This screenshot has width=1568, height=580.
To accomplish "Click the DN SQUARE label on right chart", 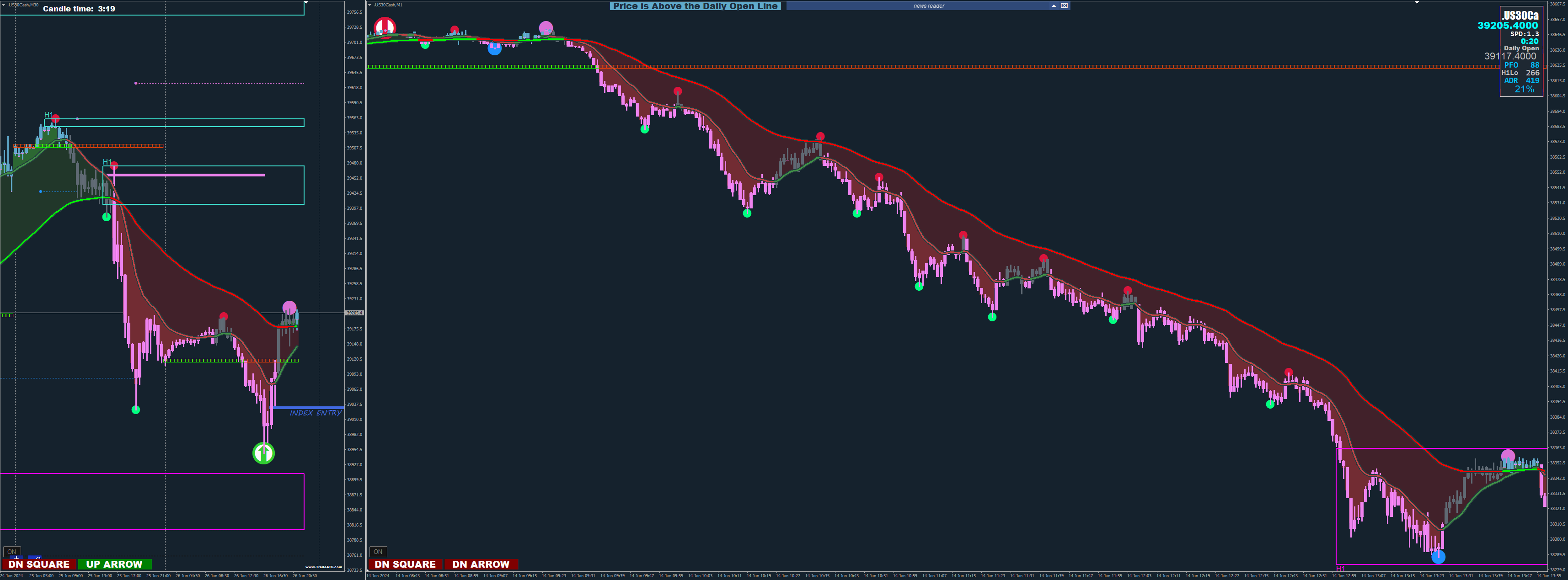I will point(406,564).
